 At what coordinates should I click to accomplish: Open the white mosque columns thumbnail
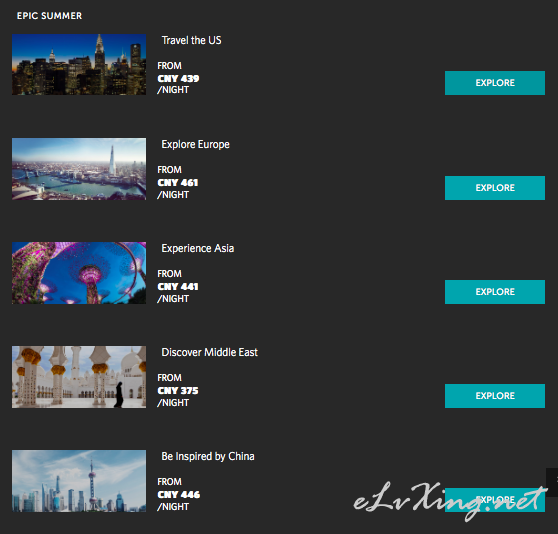[79, 377]
